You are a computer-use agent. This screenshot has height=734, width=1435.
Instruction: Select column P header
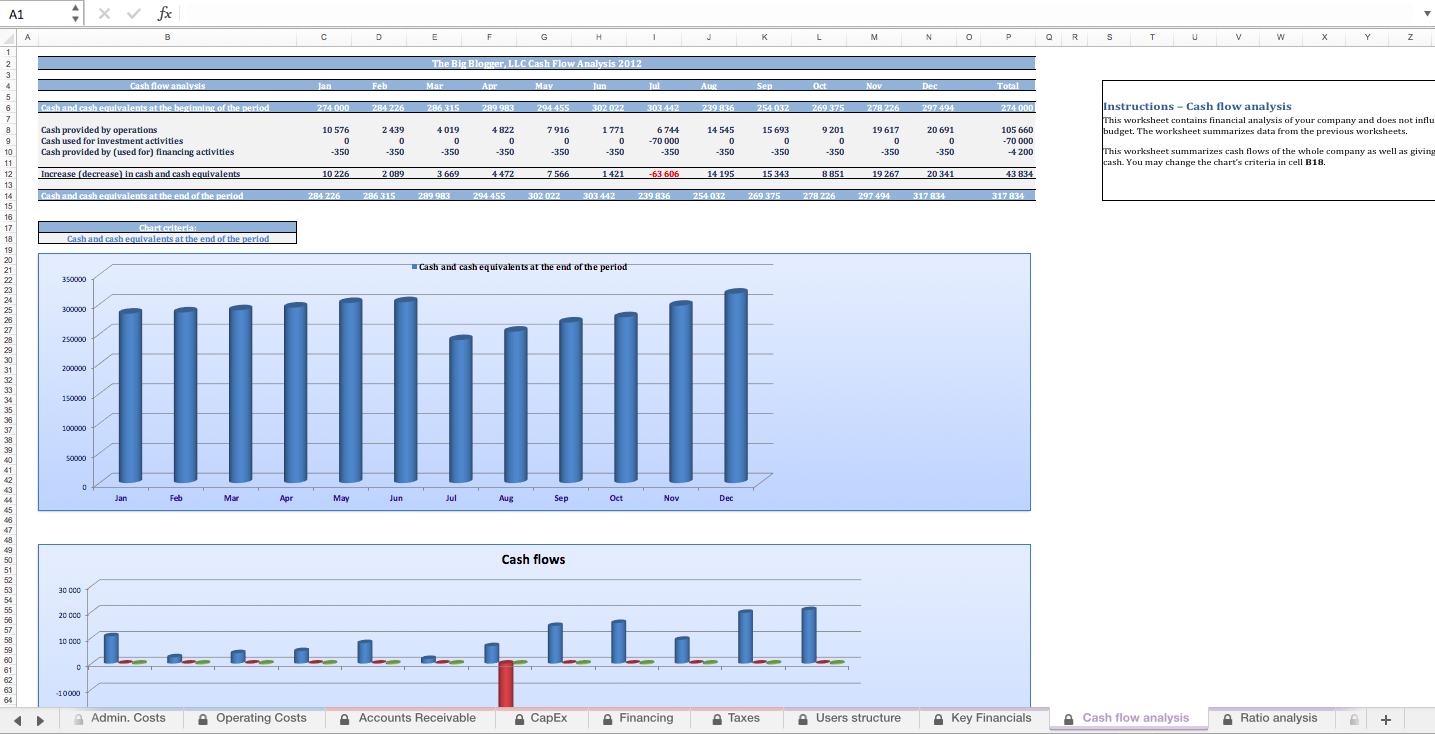(x=1008, y=37)
